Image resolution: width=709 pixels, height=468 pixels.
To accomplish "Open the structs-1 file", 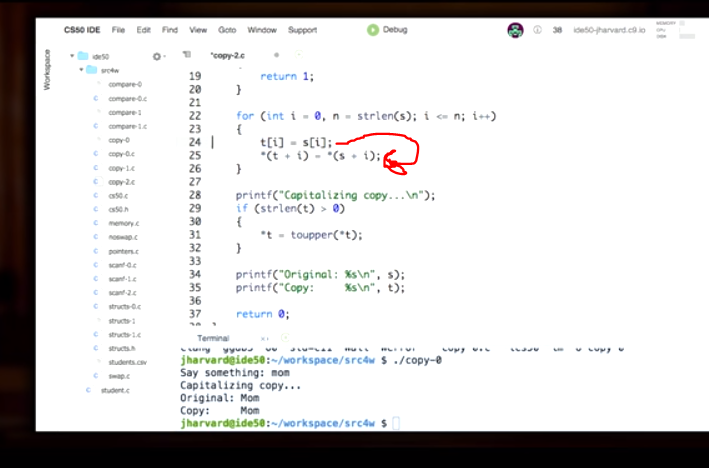I will [x=122, y=321].
